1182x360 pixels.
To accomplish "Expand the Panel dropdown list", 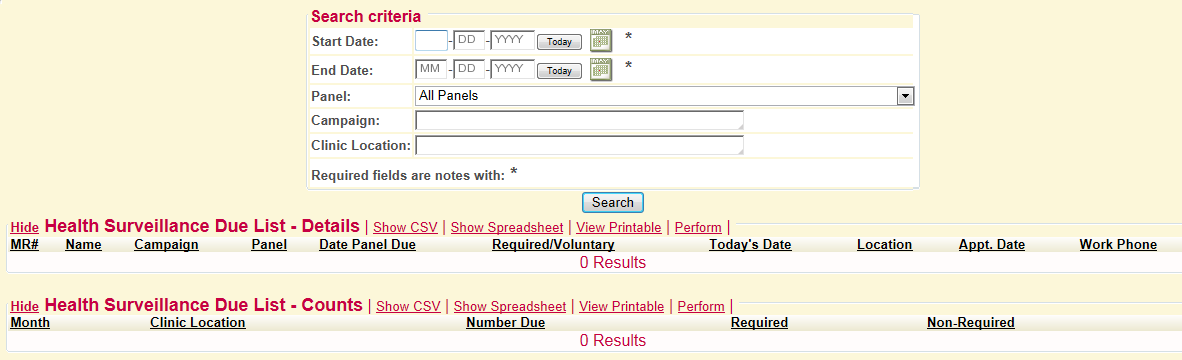I will (905, 96).
